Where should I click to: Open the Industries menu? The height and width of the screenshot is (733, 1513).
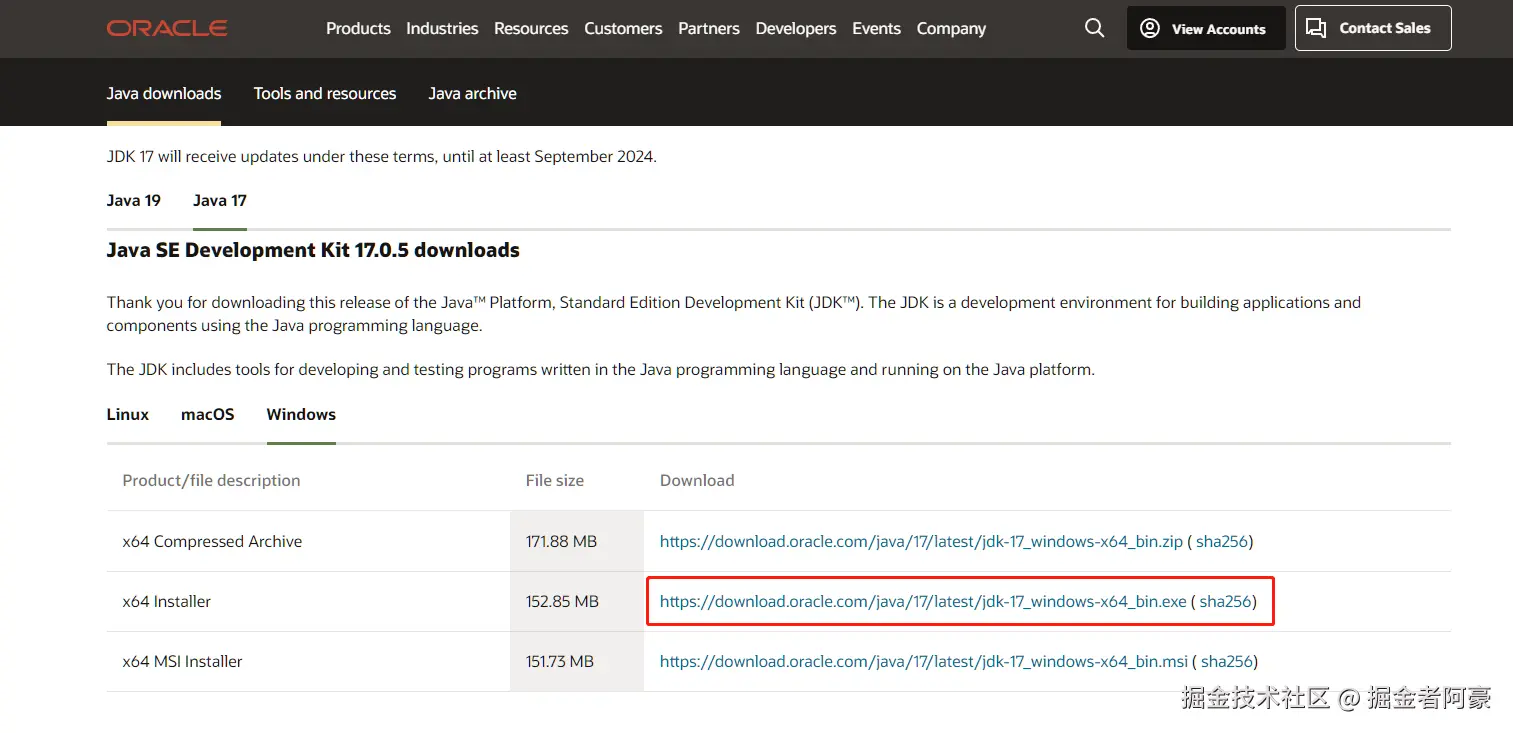[x=442, y=28]
